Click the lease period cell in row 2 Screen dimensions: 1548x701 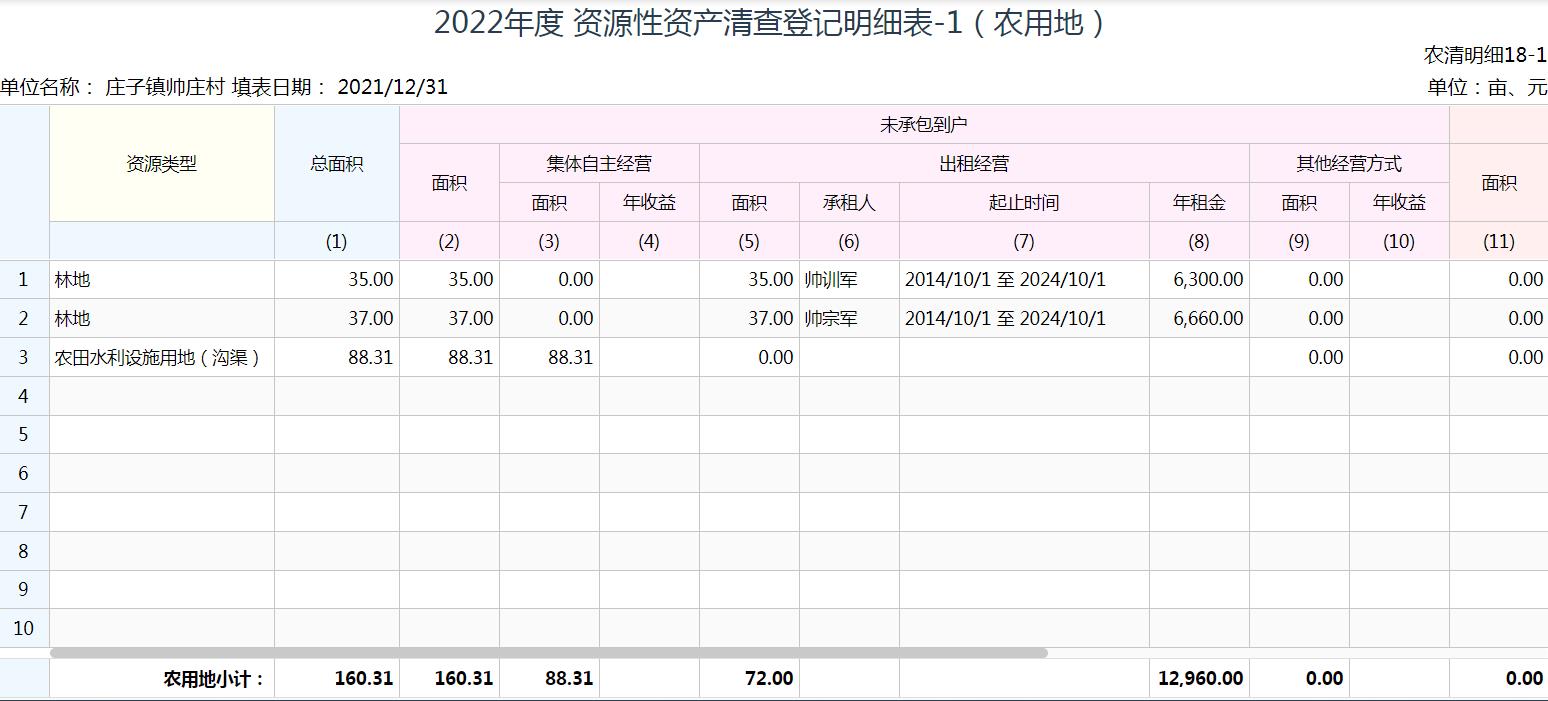[1023, 319]
